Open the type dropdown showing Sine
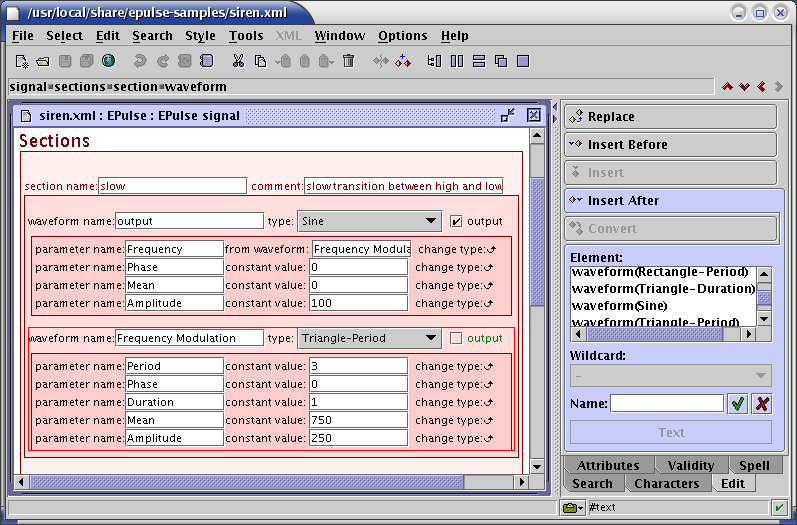This screenshot has height=525, width=797. 370,222
